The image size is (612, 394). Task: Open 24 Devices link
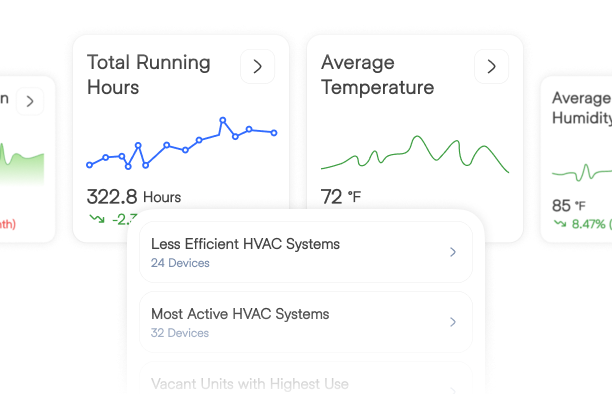click(x=180, y=263)
